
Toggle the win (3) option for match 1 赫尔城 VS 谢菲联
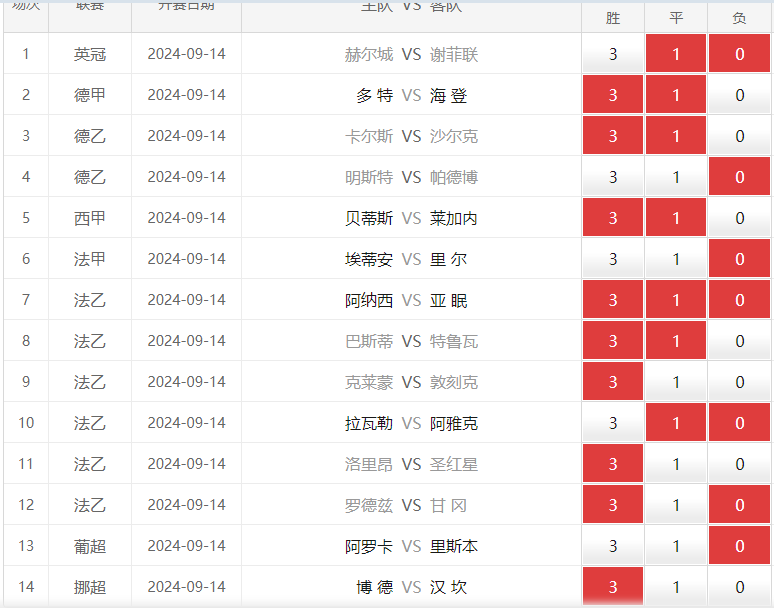click(x=613, y=53)
